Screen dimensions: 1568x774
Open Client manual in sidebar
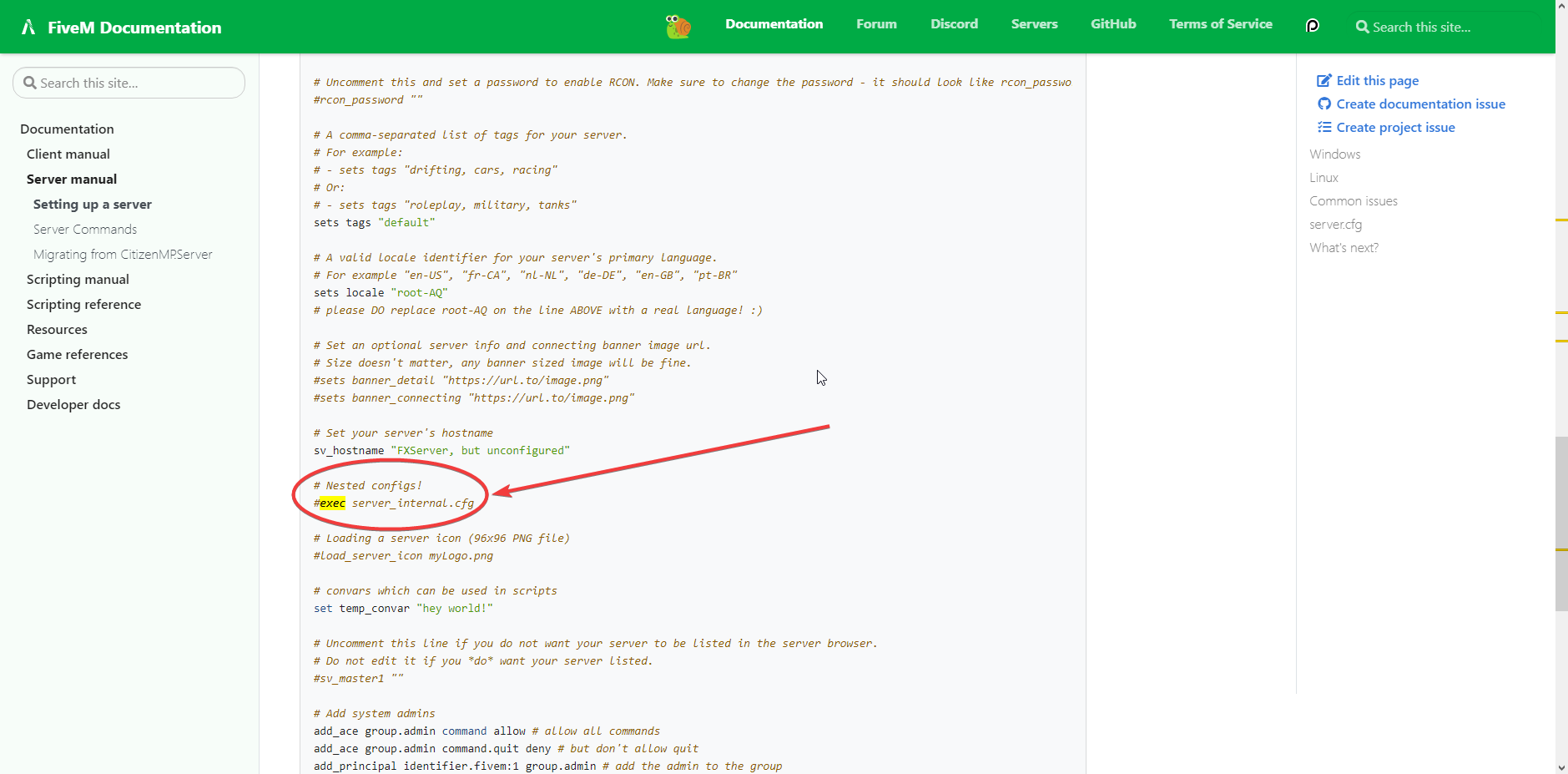pyautogui.click(x=68, y=154)
